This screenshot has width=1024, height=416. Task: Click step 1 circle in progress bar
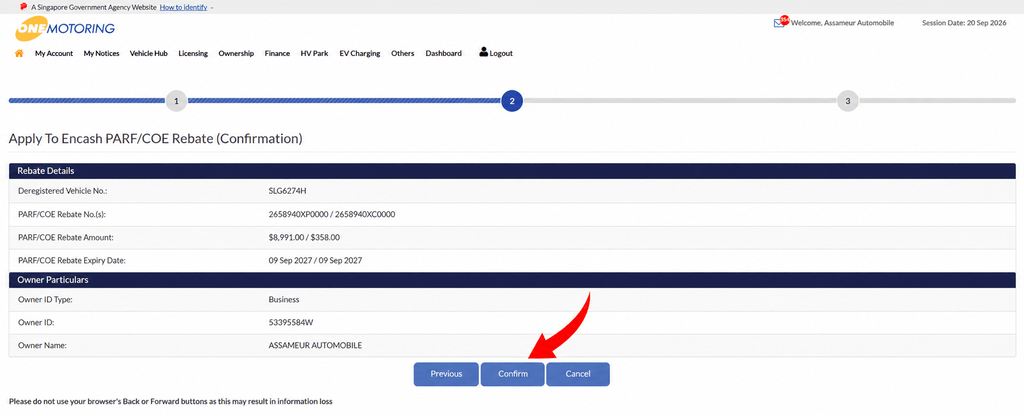pos(176,101)
